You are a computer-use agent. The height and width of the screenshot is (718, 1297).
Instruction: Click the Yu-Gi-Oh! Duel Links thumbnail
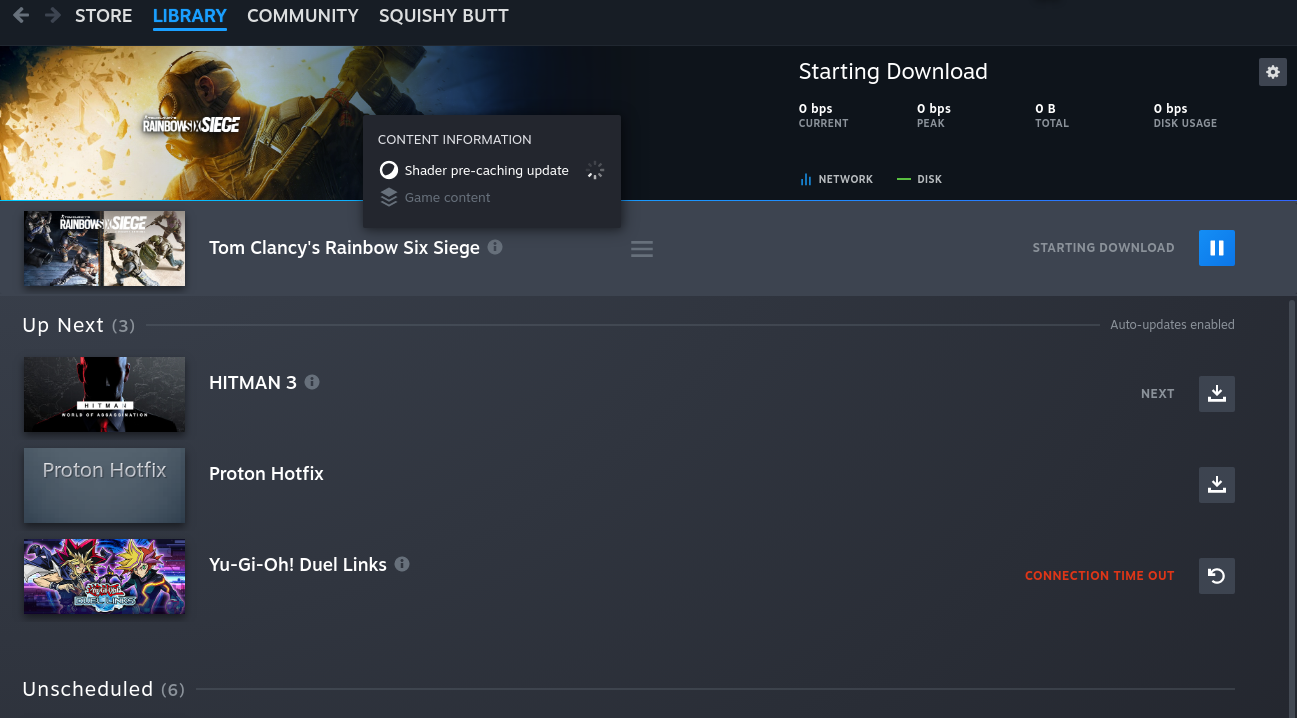point(104,576)
